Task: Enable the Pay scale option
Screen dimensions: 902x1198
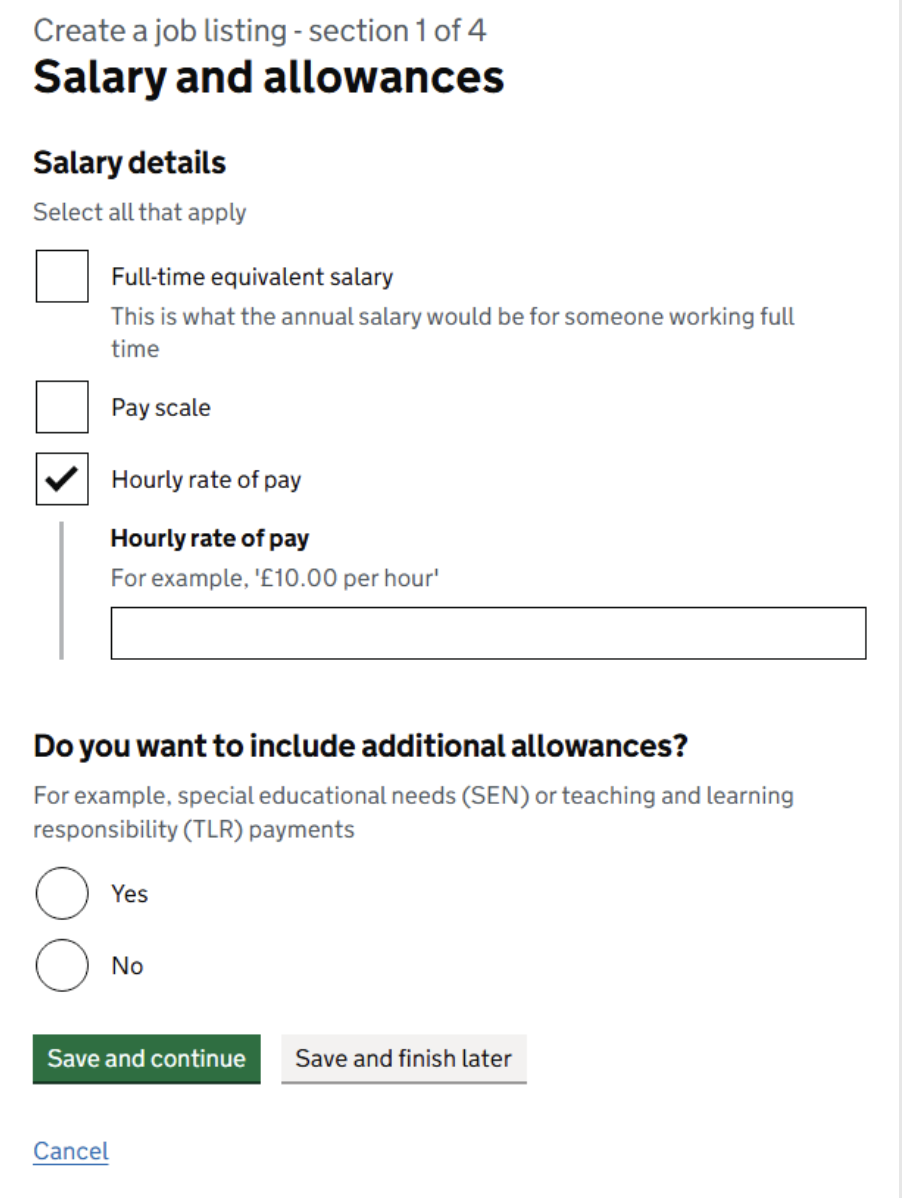Action: (x=61, y=408)
